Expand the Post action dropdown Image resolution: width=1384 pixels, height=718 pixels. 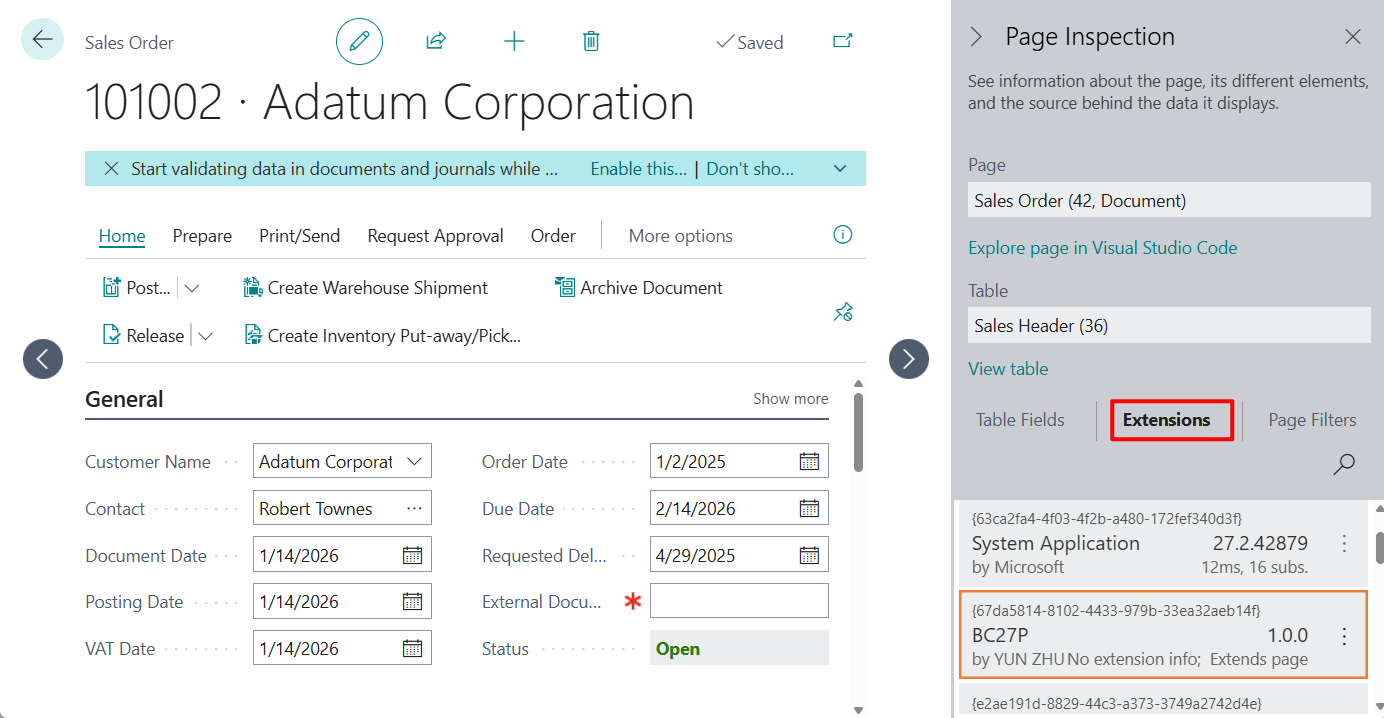point(191,287)
